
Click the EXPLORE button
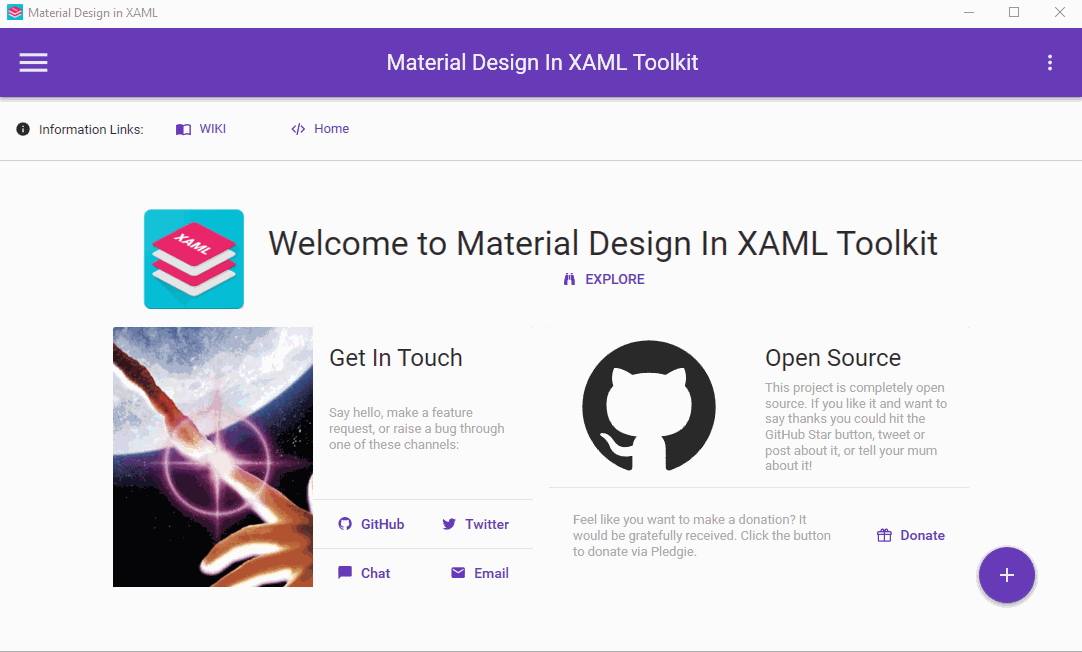604,279
